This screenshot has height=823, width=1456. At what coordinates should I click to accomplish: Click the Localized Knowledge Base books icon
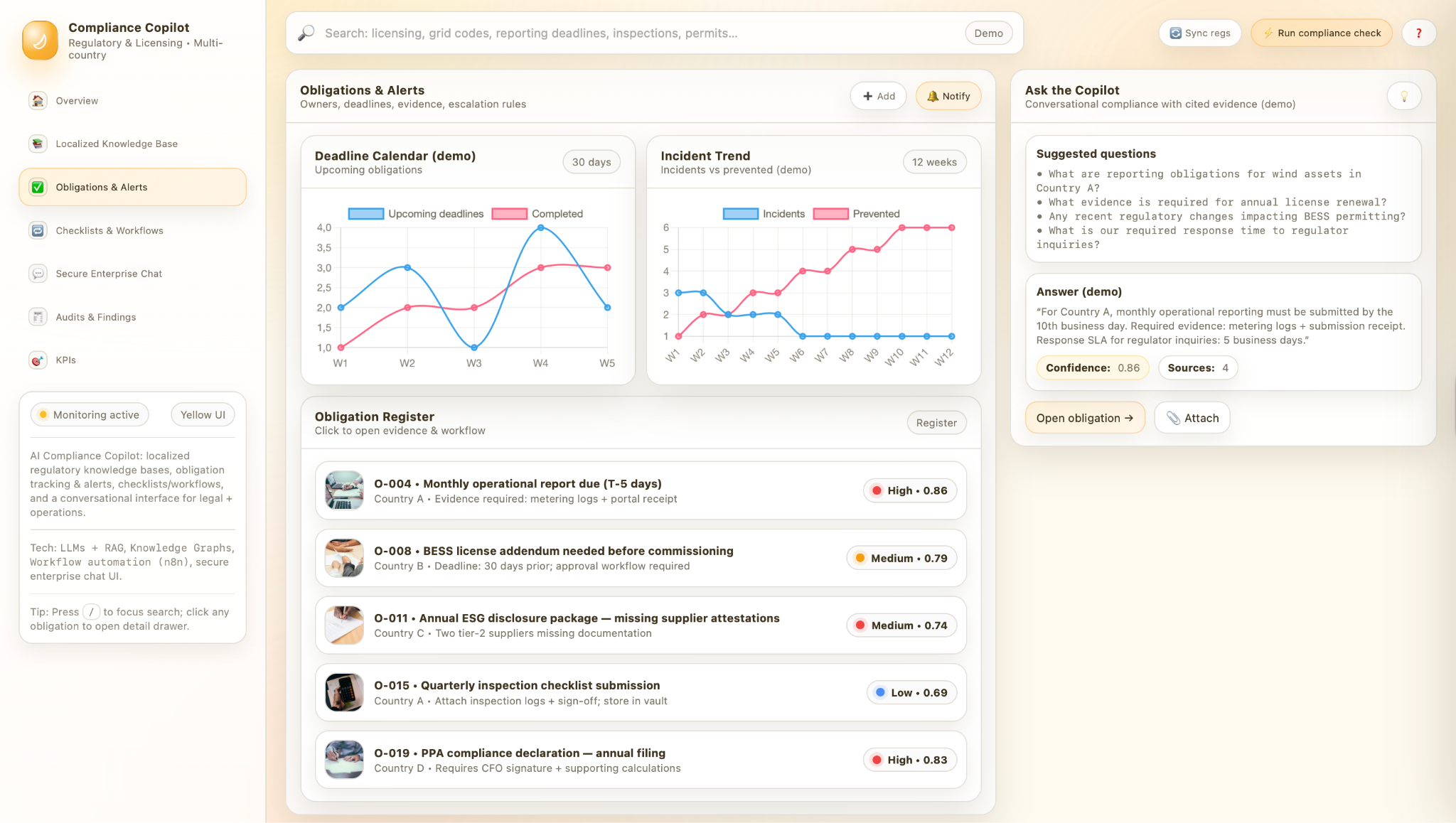[38, 144]
